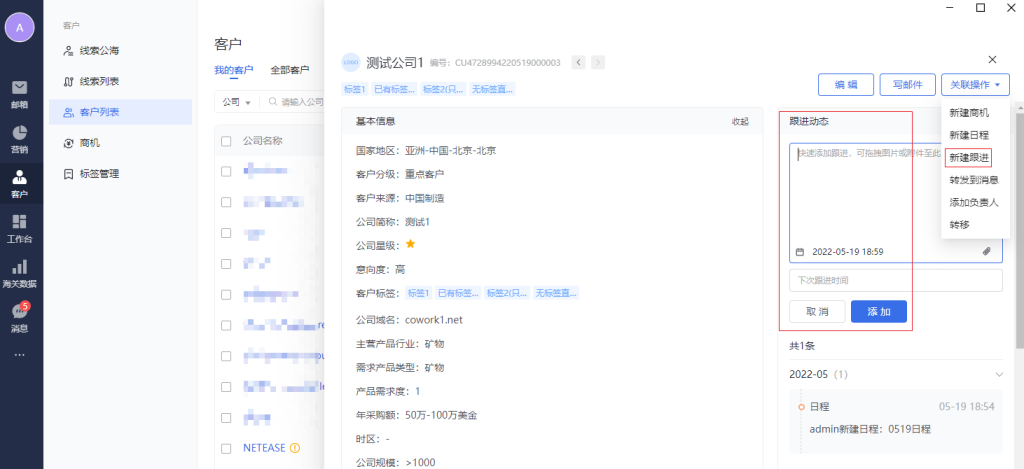Check the NETEASE row checkbox
Image resolution: width=1024 pixels, height=469 pixels.
pyautogui.click(x=226, y=448)
